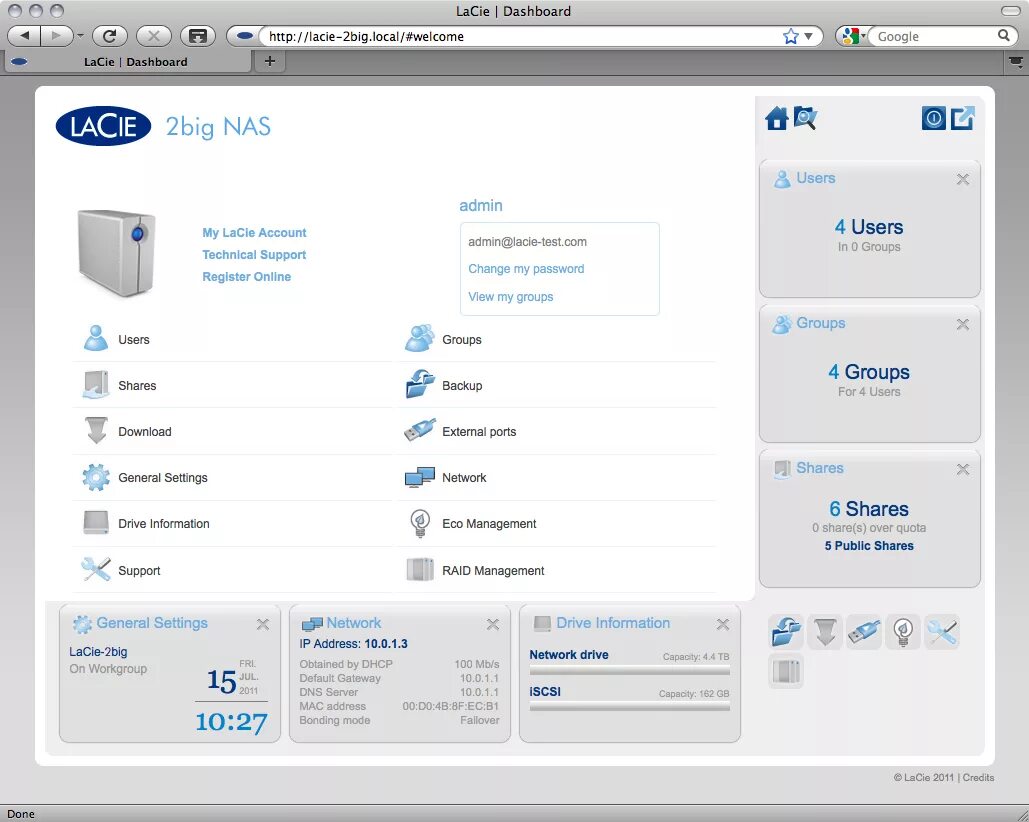This screenshot has width=1029, height=822.
Task: Click the RAID Management tray shortcut
Action: (786, 672)
